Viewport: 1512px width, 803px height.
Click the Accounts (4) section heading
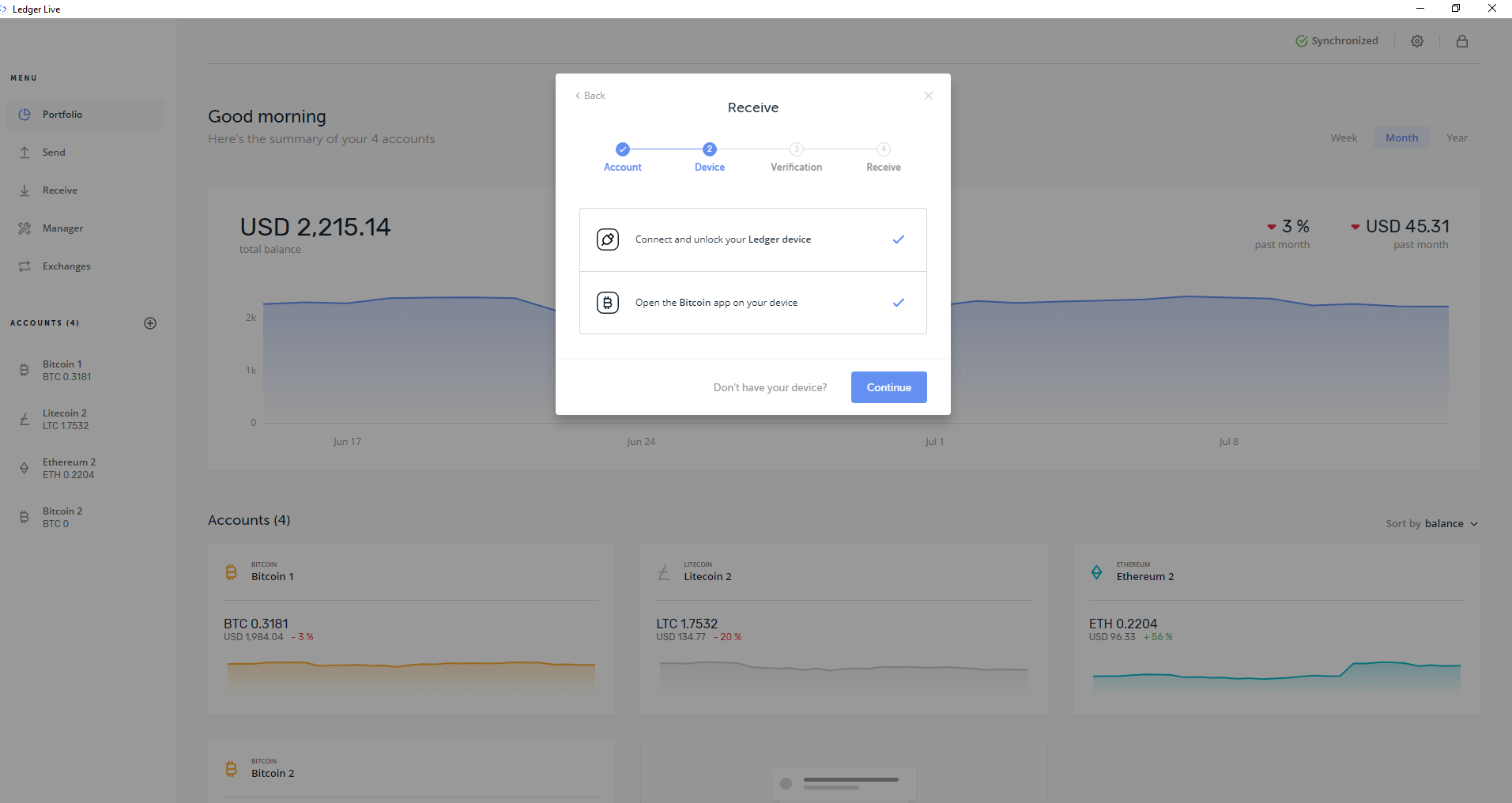point(249,520)
